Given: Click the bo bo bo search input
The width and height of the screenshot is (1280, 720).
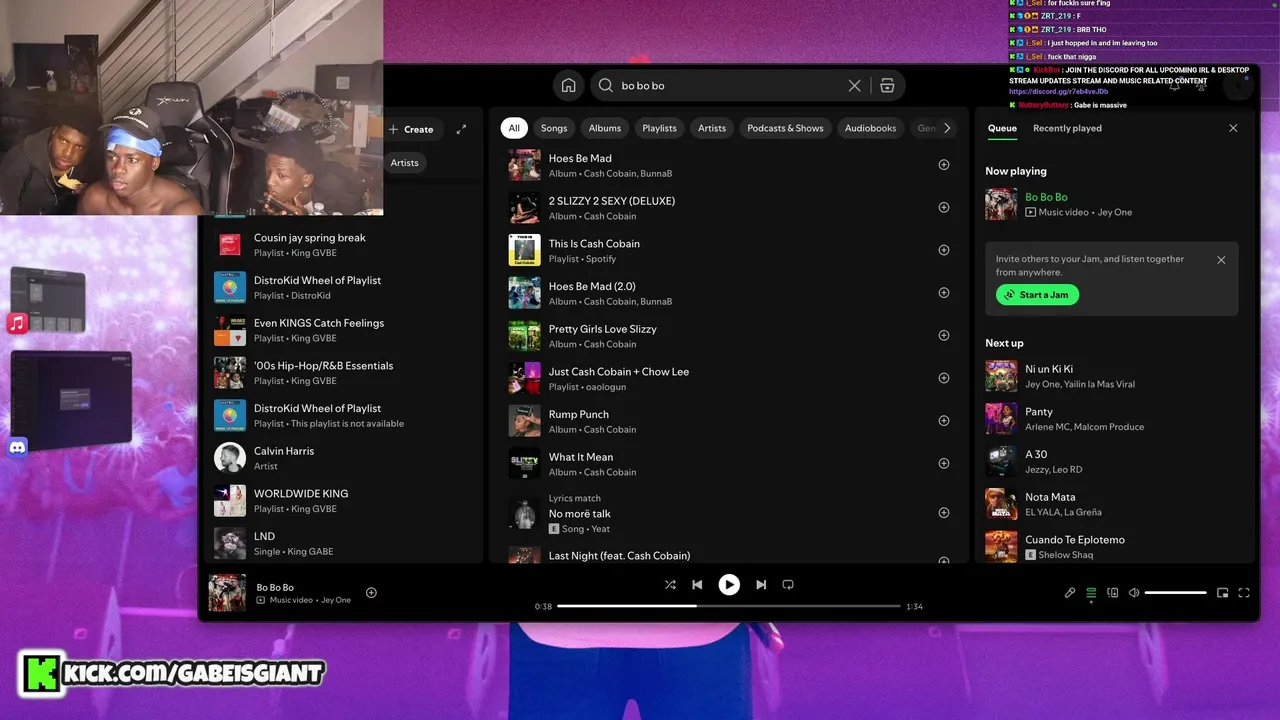Looking at the screenshot, I should click(728, 86).
